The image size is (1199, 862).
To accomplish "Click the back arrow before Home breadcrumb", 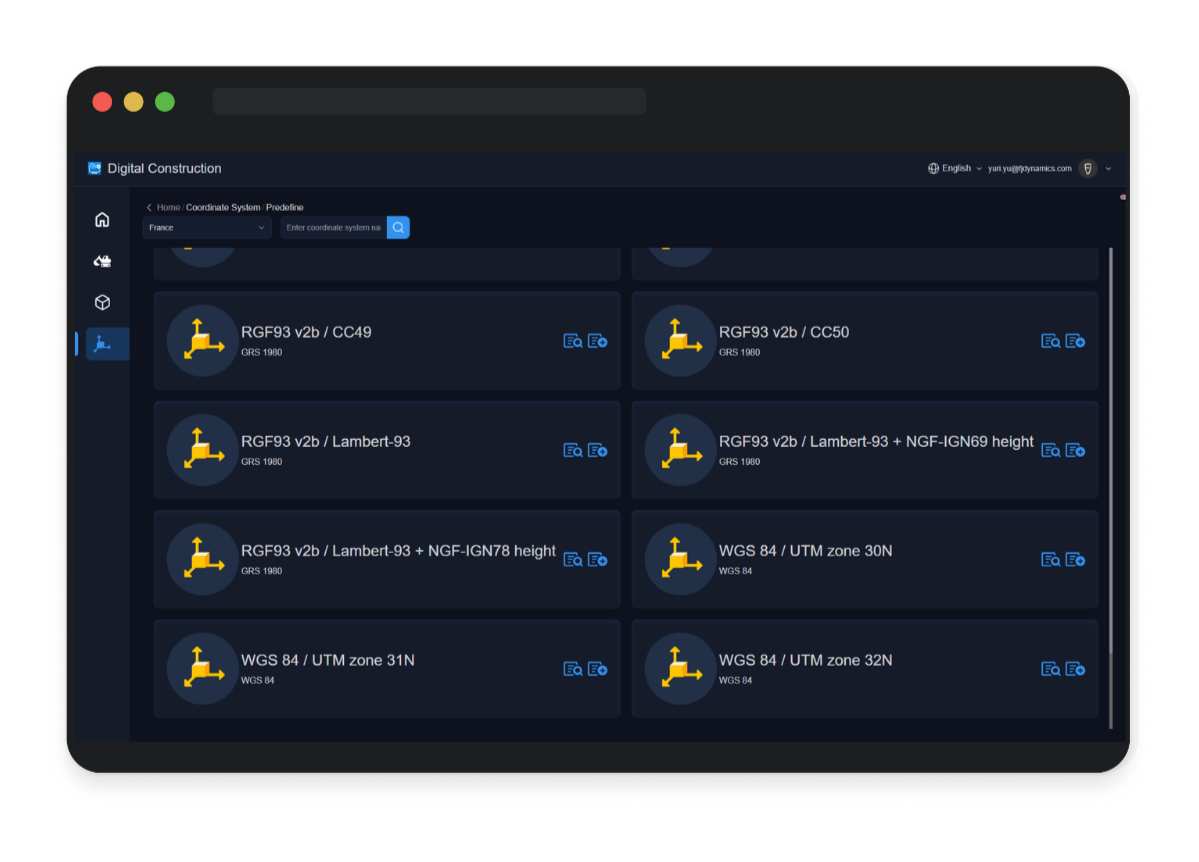I will click(x=149, y=208).
